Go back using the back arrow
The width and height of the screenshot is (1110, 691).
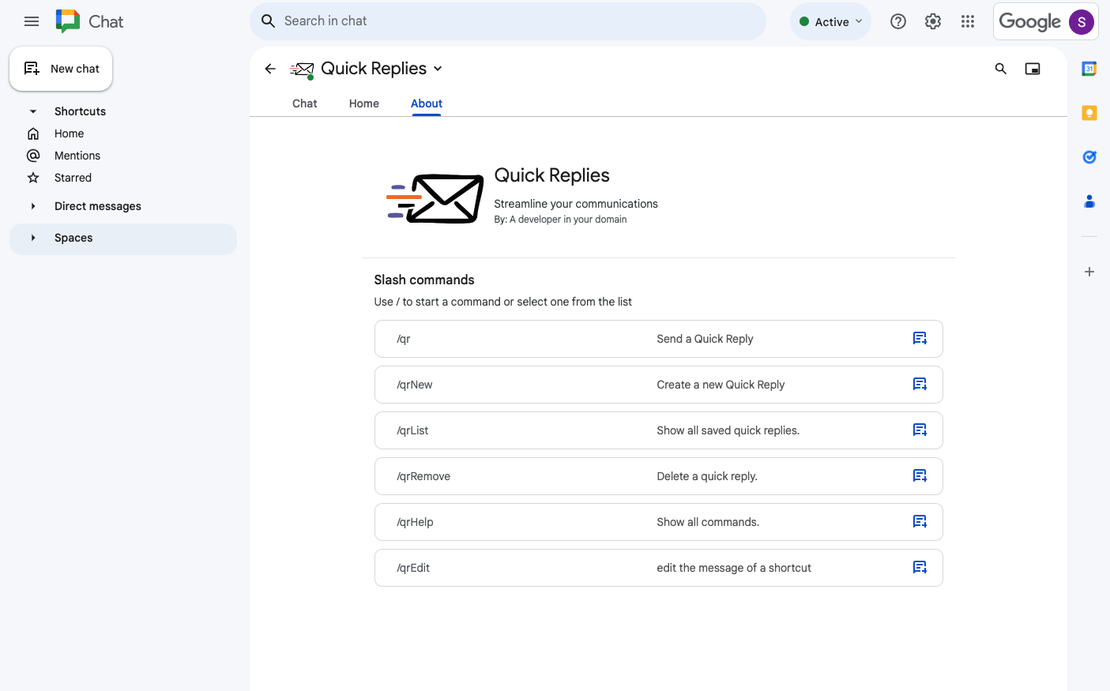coord(270,68)
